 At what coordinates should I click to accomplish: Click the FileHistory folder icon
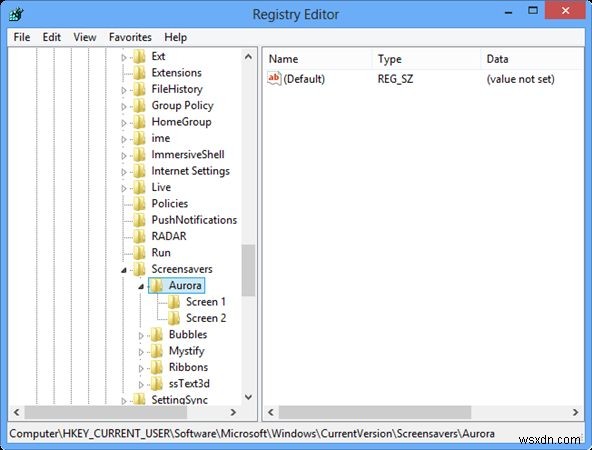139,89
